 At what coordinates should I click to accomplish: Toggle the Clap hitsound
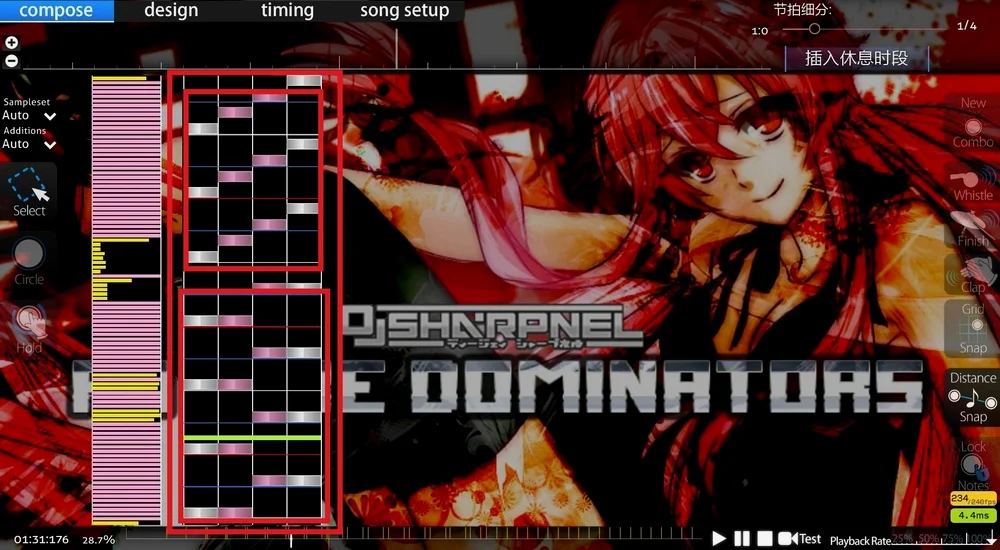click(x=973, y=275)
